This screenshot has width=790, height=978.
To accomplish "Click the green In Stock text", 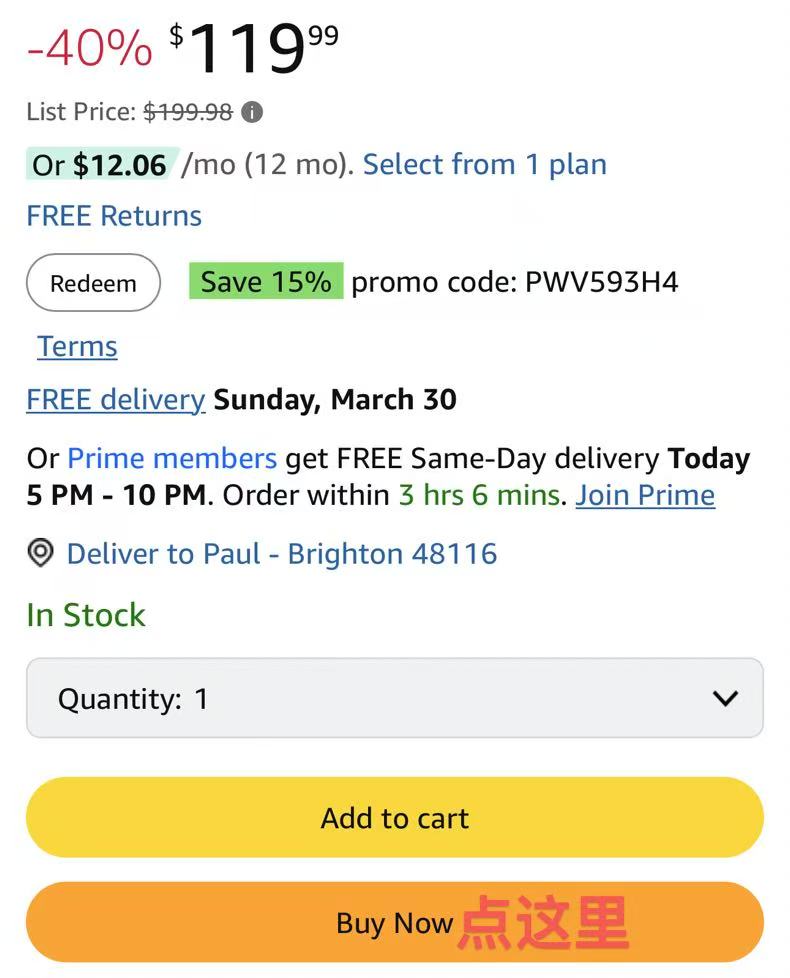I will (86, 615).
